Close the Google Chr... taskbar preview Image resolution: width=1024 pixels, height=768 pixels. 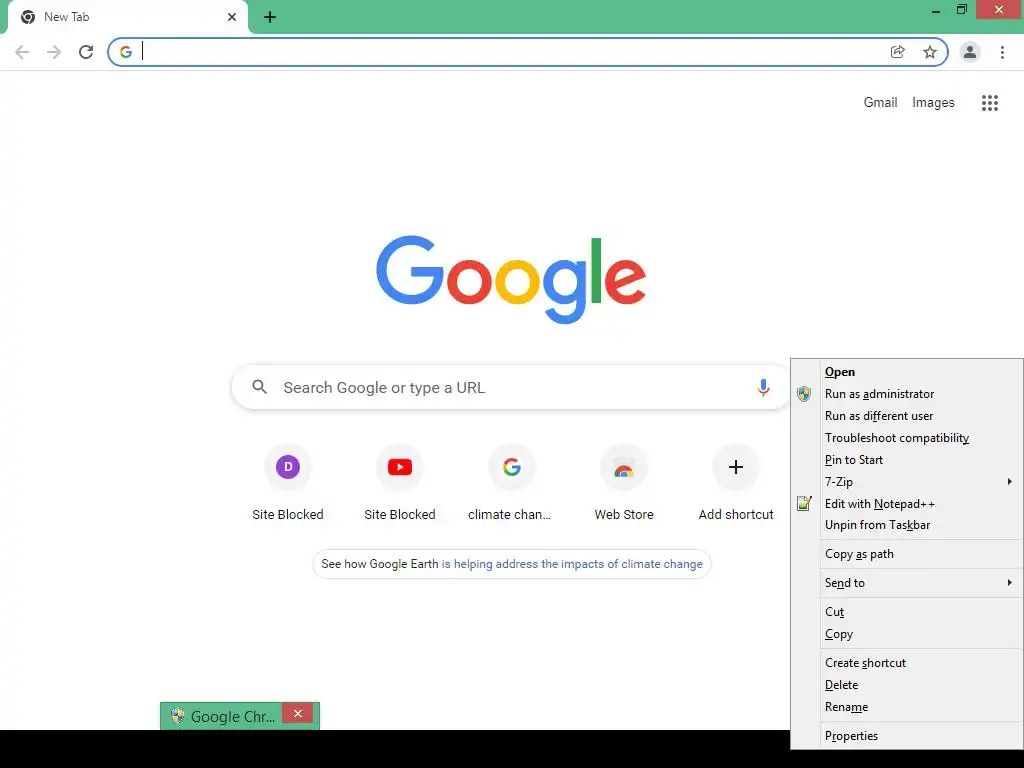298,713
